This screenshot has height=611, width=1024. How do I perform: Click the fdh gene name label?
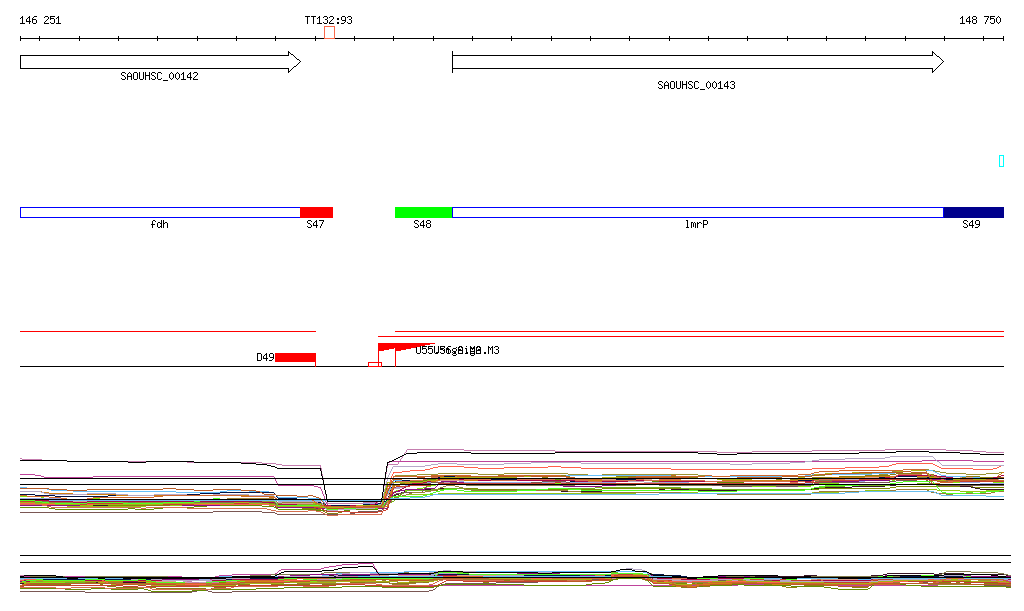(159, 225)
